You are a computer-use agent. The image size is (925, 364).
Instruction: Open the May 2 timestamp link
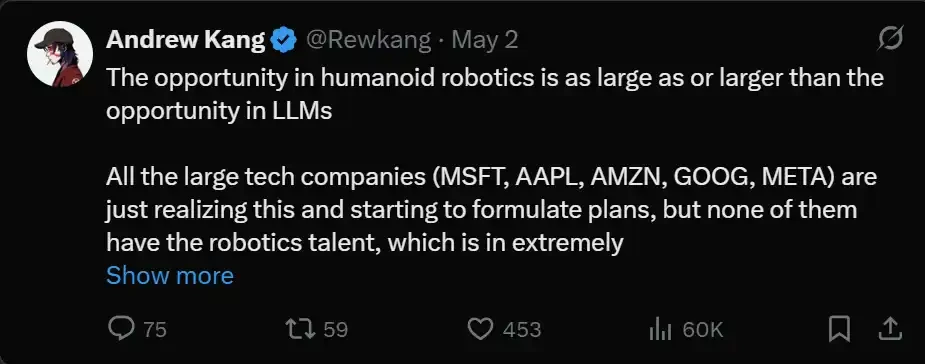(x=485, y=40)
